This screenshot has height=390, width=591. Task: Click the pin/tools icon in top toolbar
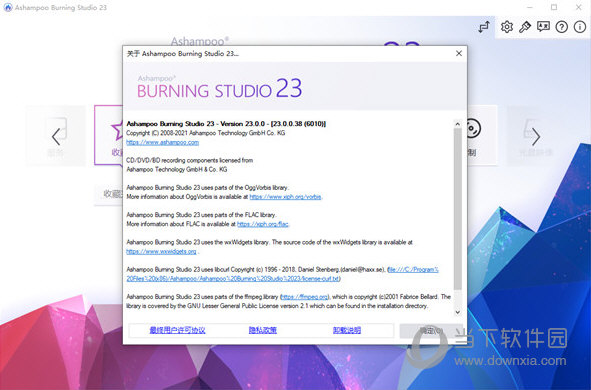point(525,27)
